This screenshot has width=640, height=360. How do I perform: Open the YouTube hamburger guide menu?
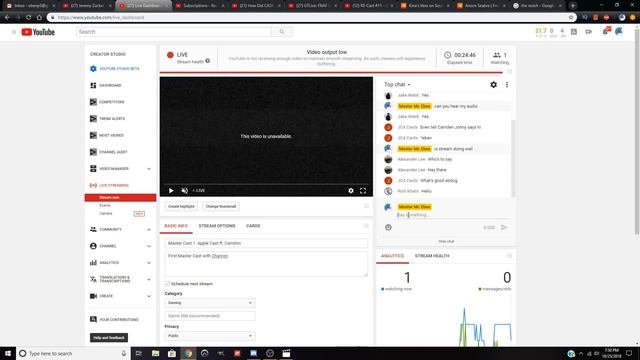13,32
